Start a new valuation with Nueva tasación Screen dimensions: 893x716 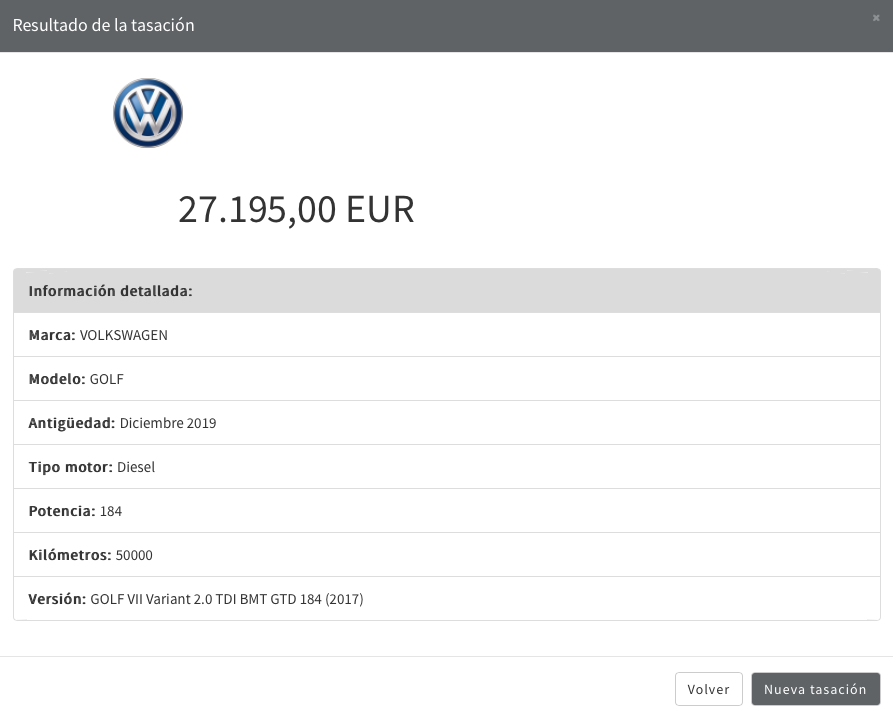pyautogui.click(x=815, y=689)
